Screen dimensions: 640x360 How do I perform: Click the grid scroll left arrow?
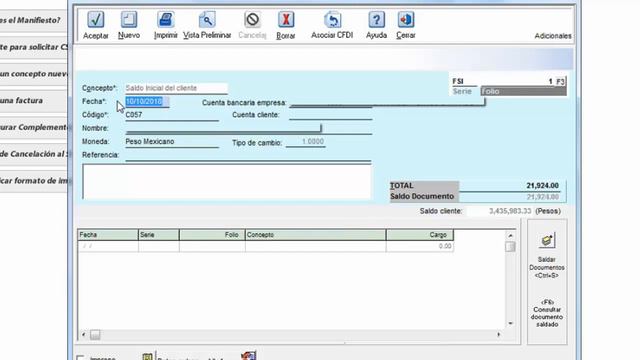(84, 335)
